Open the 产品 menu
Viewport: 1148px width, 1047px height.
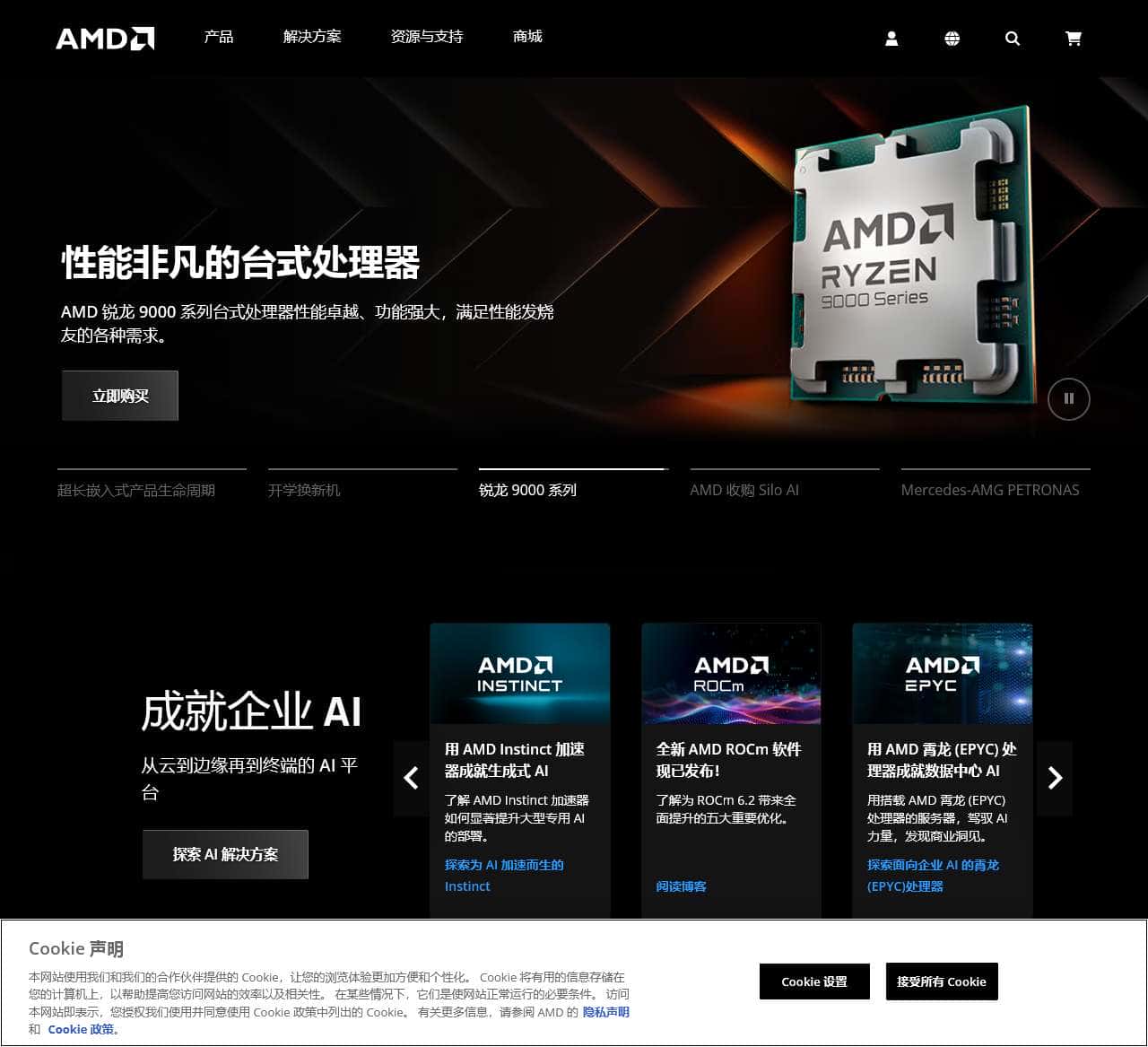(x=218, y=37)
